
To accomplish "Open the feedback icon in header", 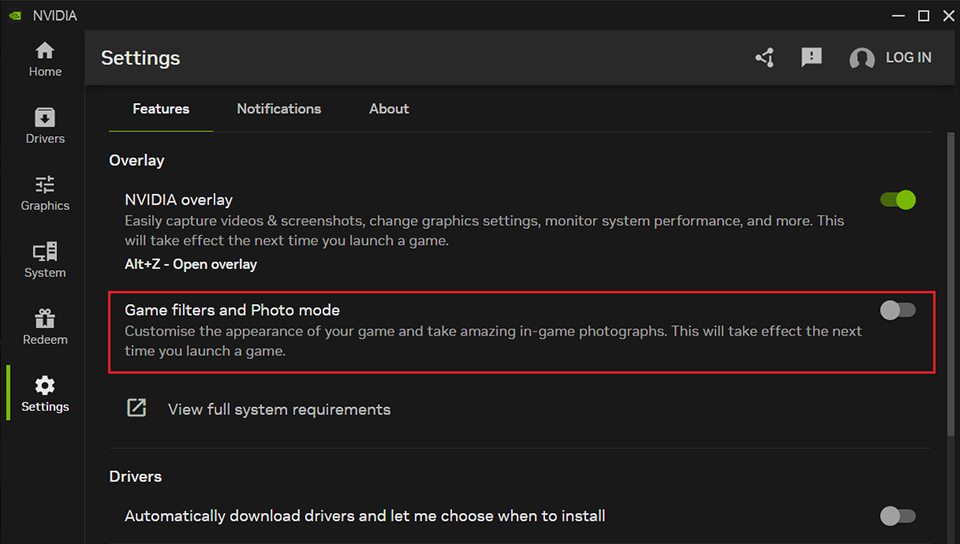I will (812, 58).
